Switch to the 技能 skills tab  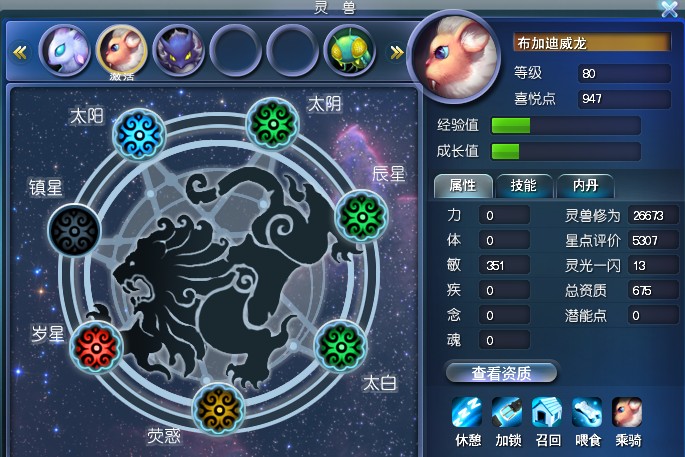[x=524, y=186]
